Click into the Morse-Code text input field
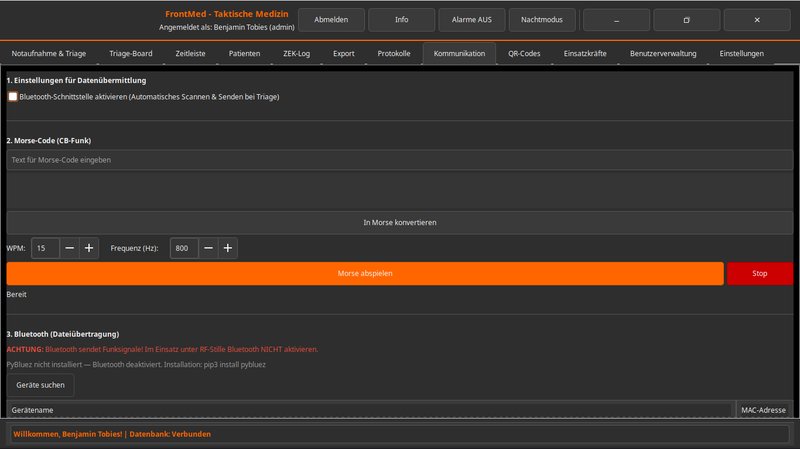800x449 pixels. click(x=399, y=160)
